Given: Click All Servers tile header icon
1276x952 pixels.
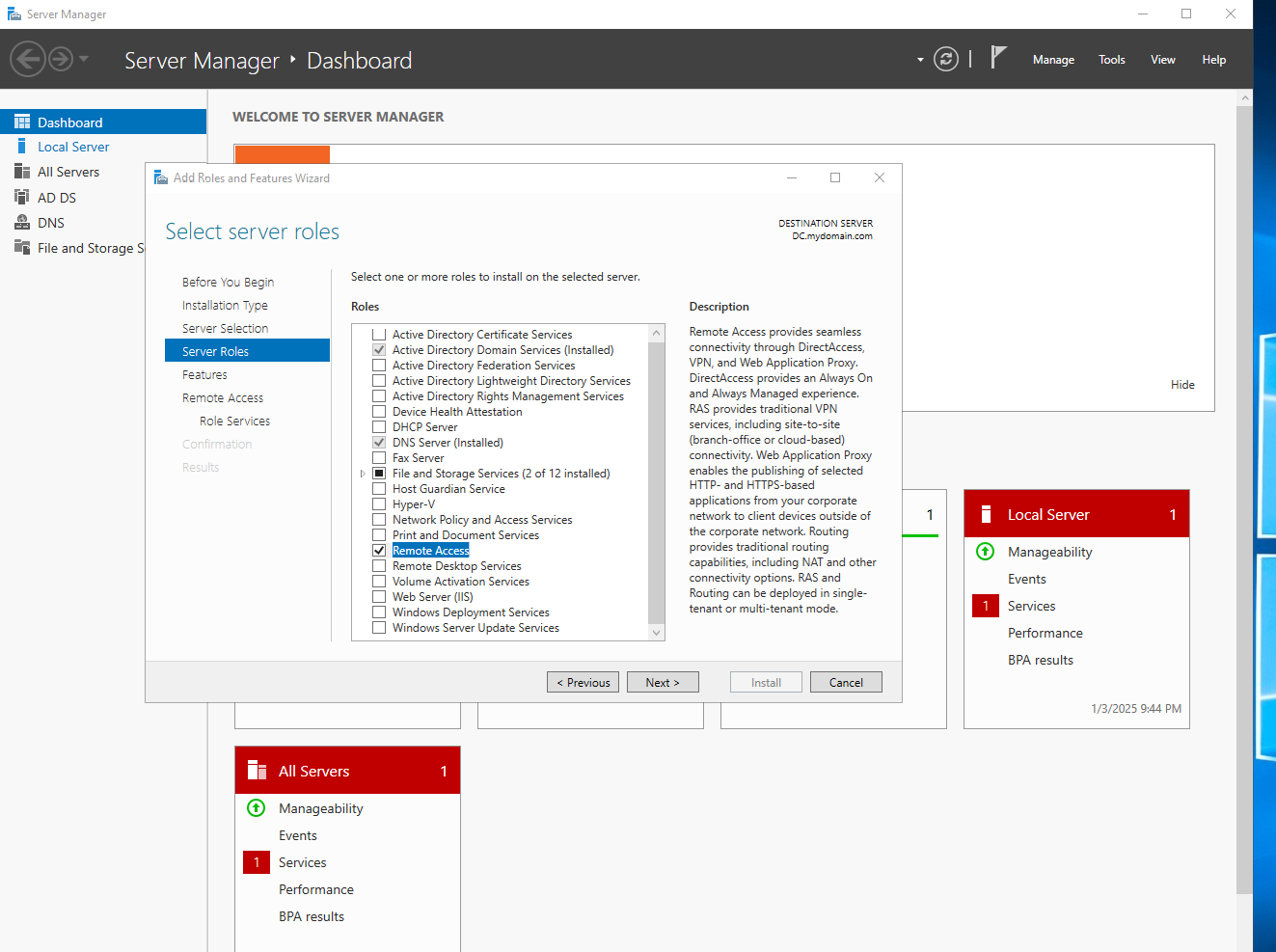Looking at the screenshot, I should tap(257, 770).
